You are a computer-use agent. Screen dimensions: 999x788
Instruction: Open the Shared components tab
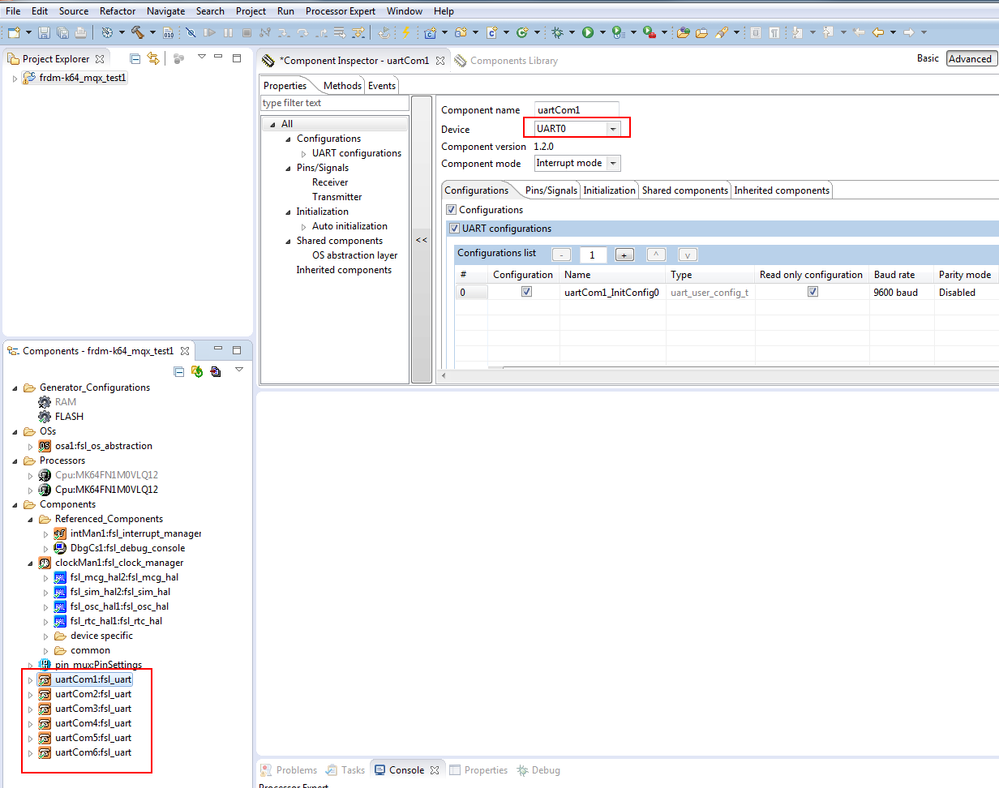pyautogui.click(x=684, y=190)
